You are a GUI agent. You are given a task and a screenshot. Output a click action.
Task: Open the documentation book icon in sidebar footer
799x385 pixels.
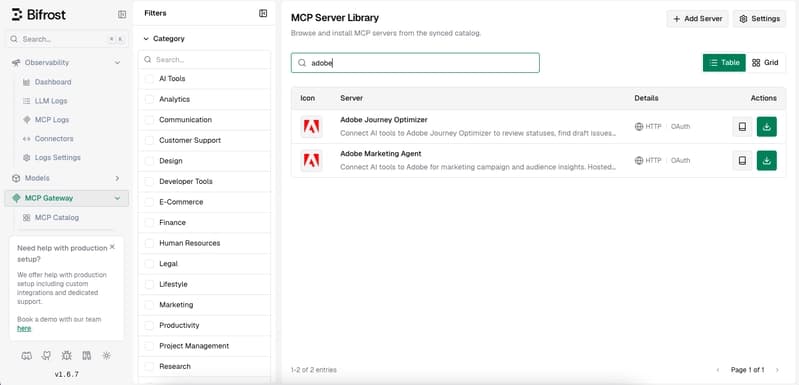tap(87, 356)
